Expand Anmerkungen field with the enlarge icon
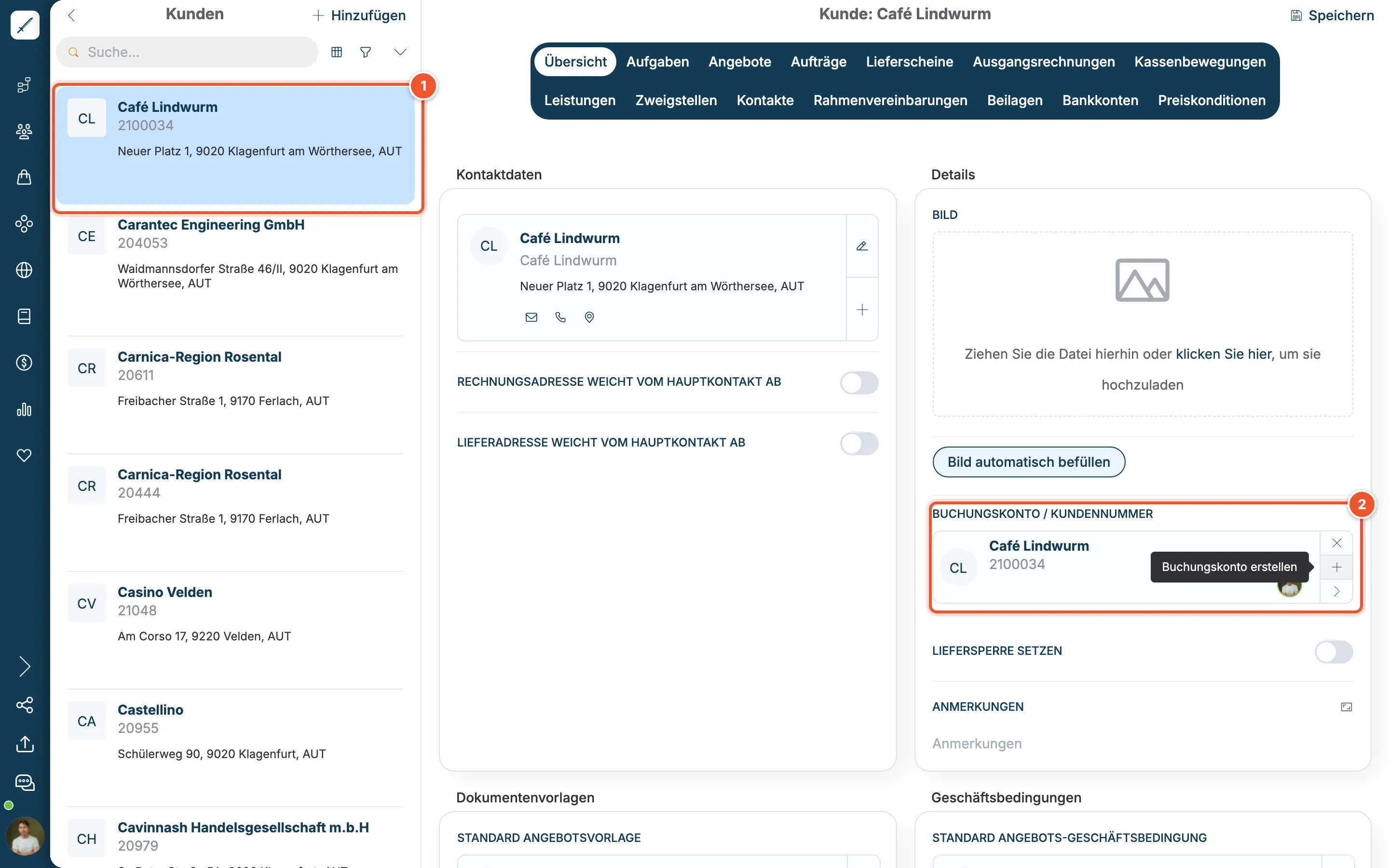 click(x=1347, y=706)
